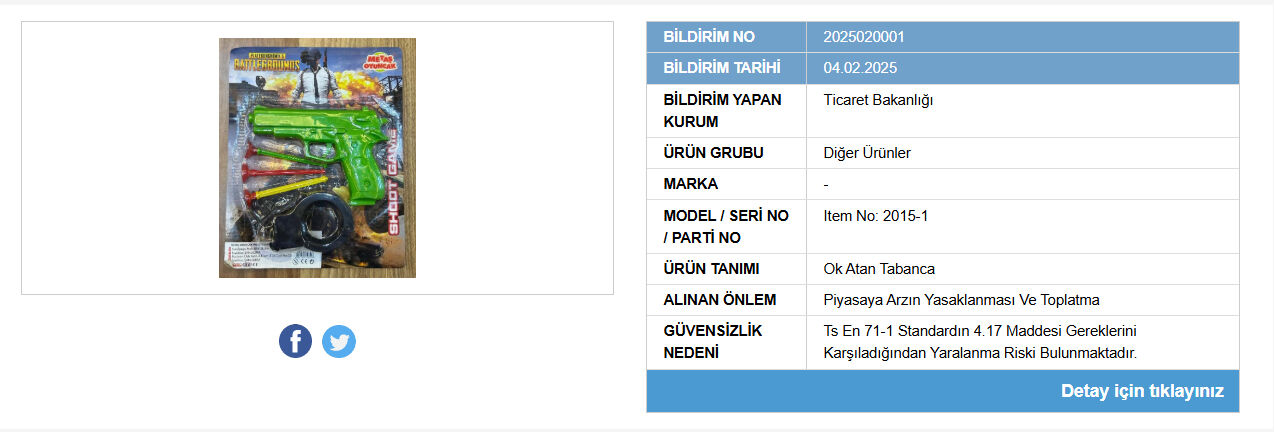The image size is (1274, 432).
Task: Share the product via Twitter icon
Action: [x=339, y=341]
